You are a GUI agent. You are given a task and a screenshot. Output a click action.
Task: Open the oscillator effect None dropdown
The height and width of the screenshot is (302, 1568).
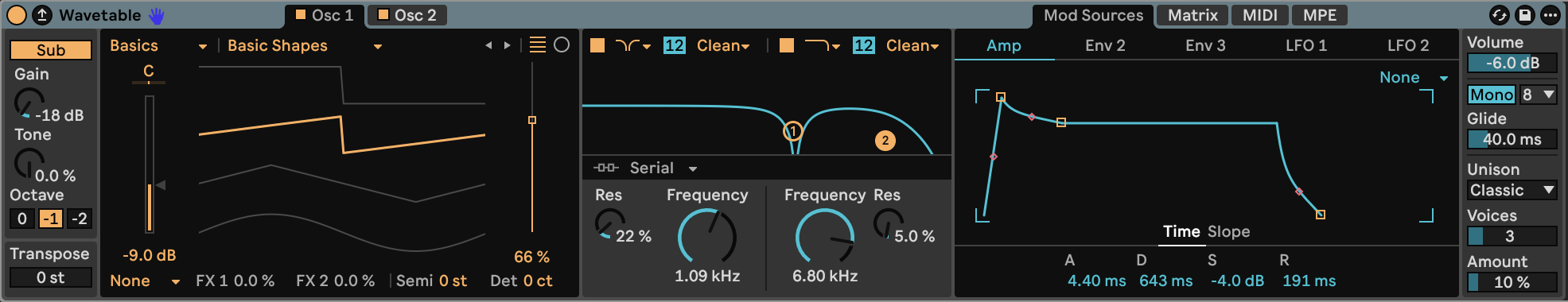(x=145, y=281)
